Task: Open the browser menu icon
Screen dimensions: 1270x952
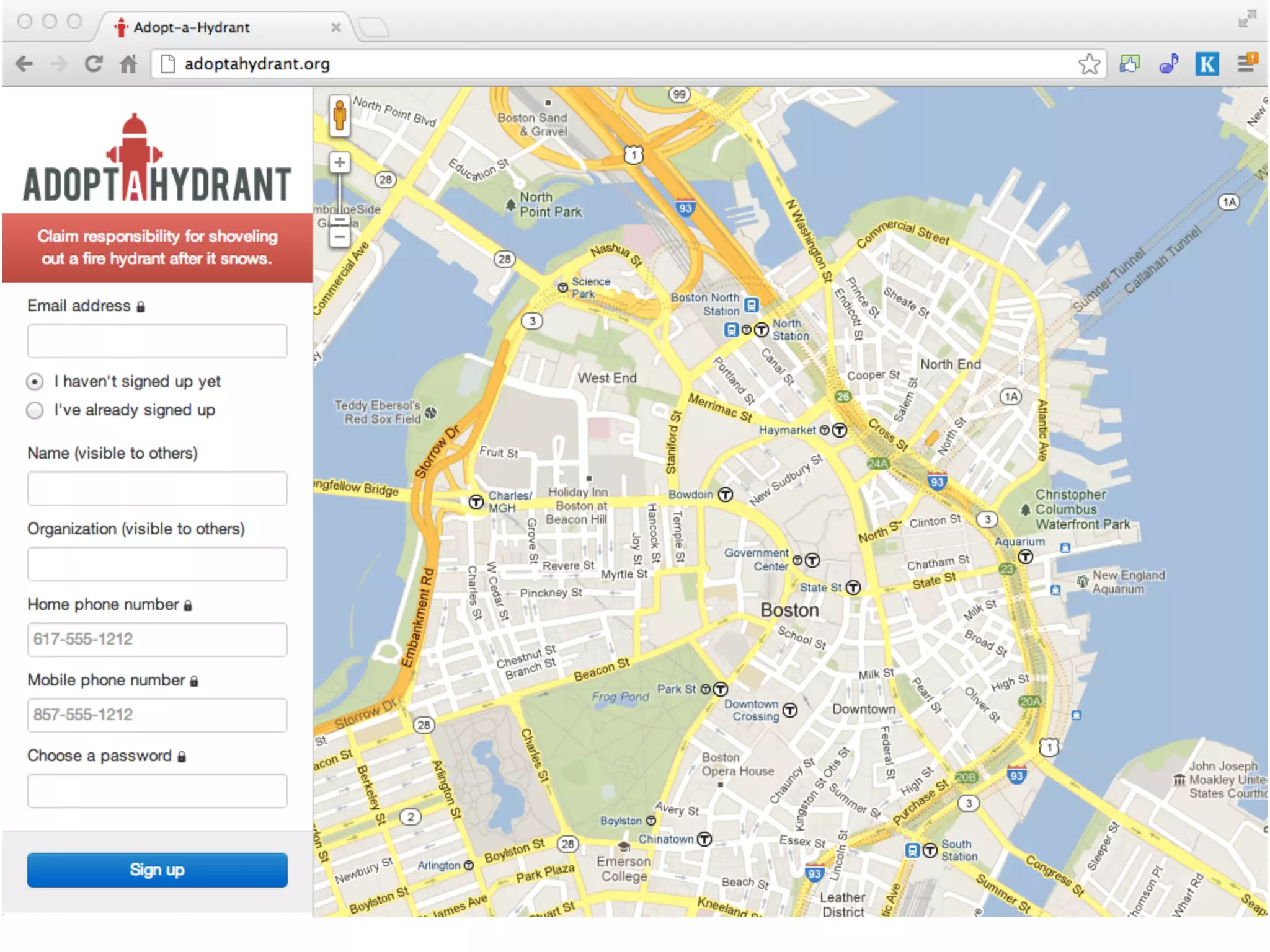Action: (1246, 63)
